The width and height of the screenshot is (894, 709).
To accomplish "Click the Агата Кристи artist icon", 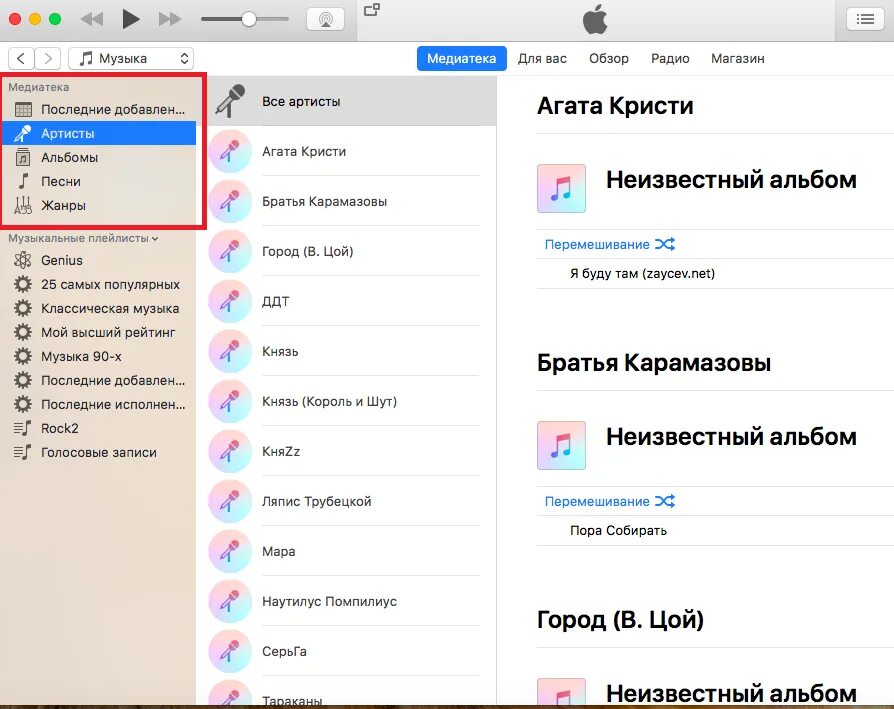I will point(230,151).
